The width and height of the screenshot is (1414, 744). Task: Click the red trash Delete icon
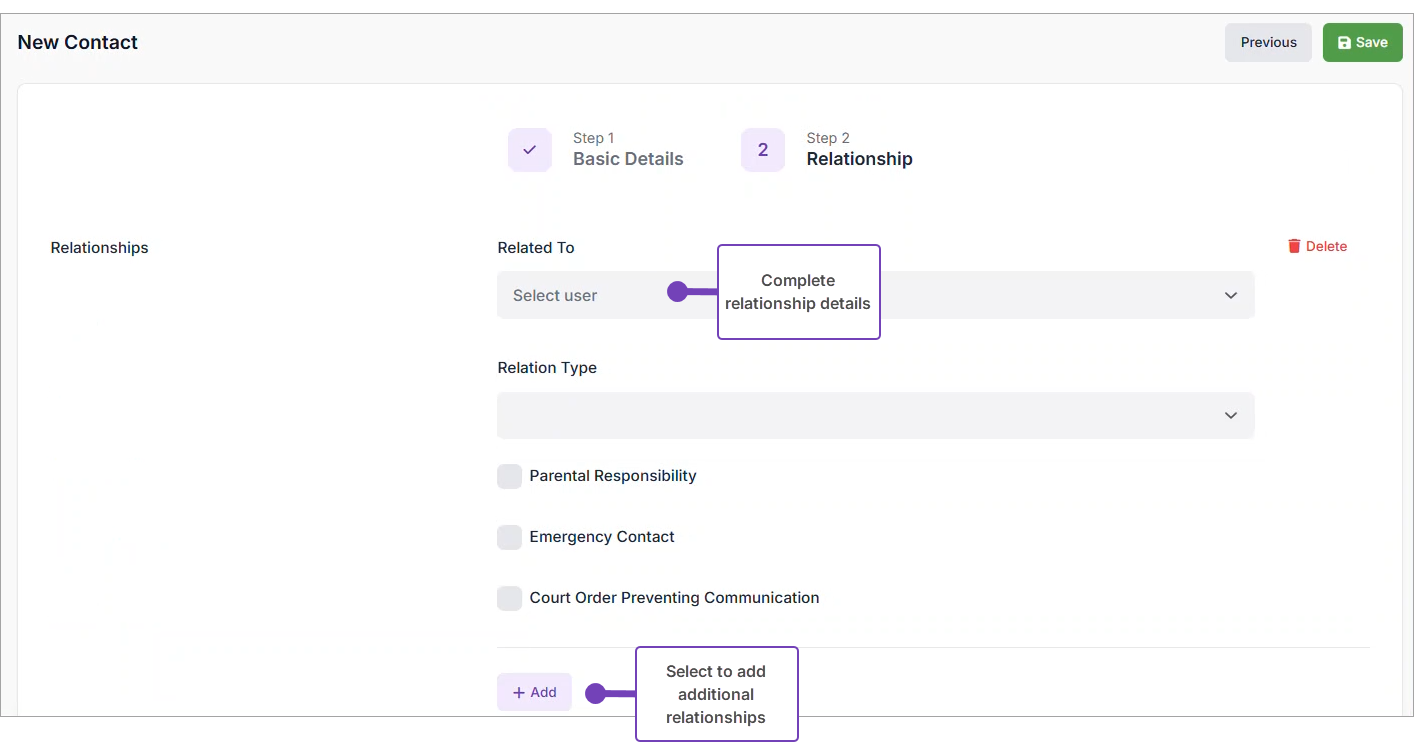[1294, 246]
